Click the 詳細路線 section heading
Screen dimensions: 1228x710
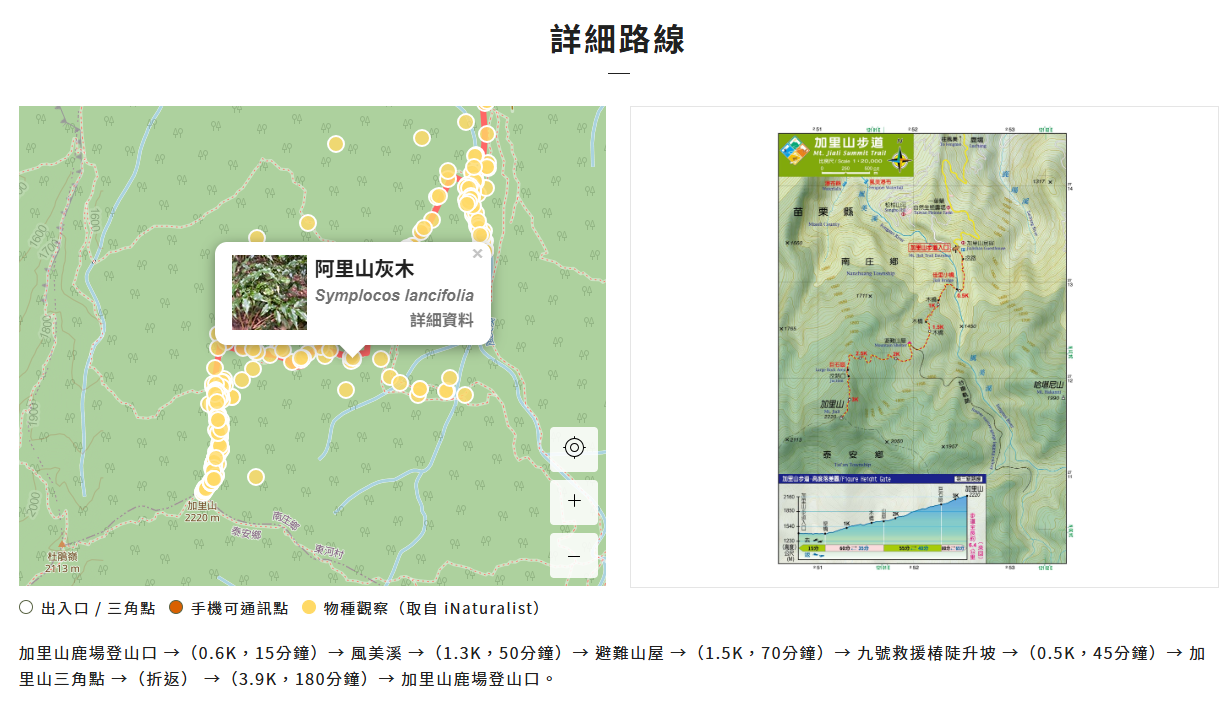pyautogui.click(x=618, y=40)
